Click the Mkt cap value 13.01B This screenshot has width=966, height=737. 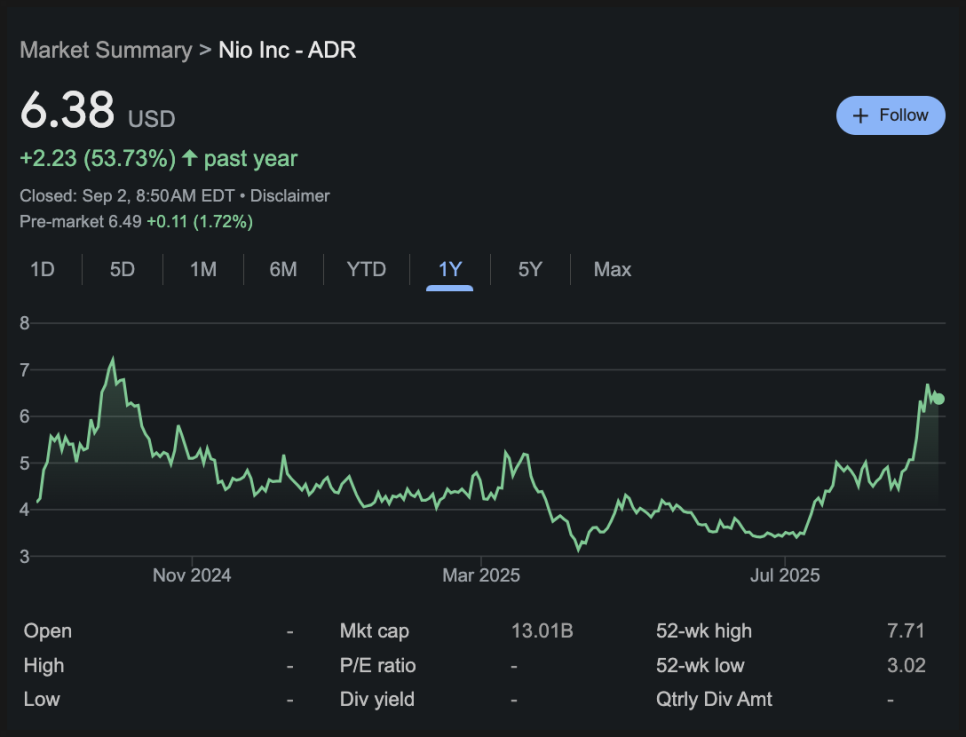(542, 631)
